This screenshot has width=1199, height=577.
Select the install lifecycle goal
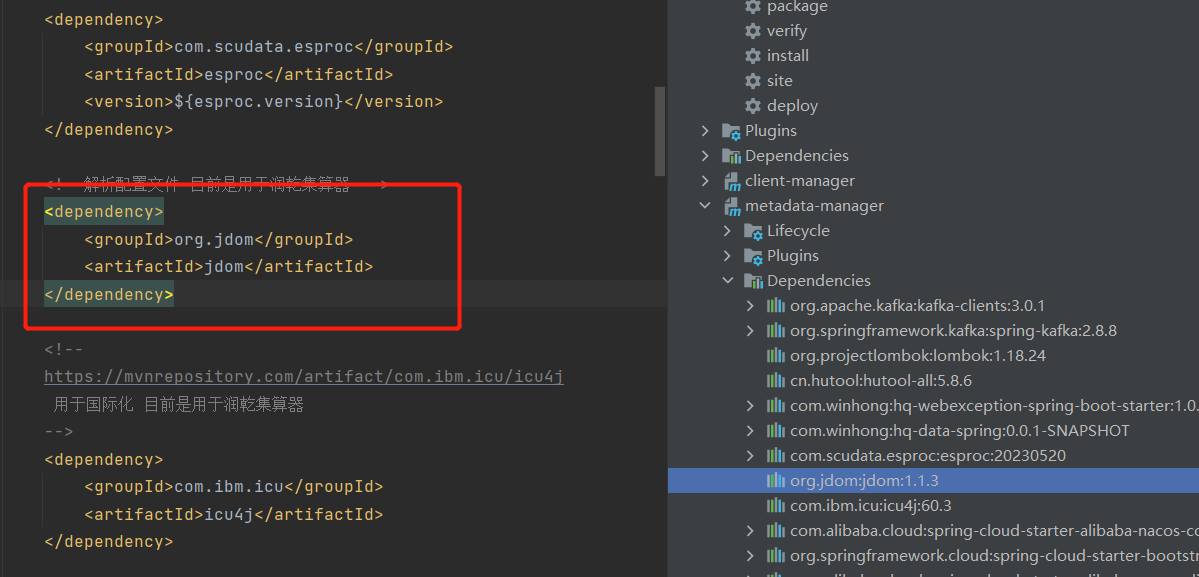(x=788, y=56)
